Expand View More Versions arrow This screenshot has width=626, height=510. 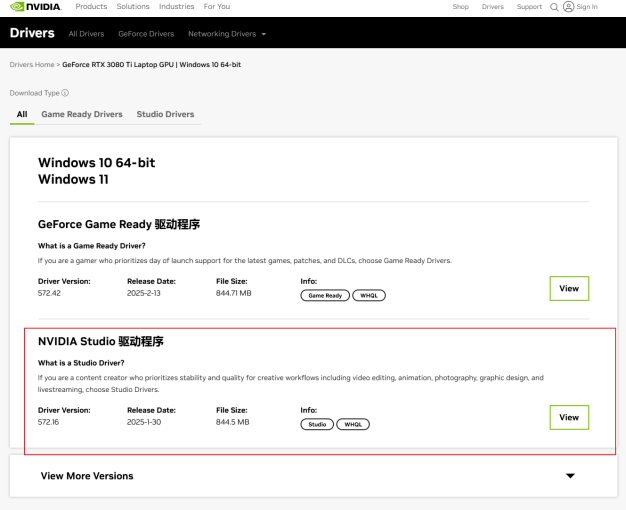(570, 476)
